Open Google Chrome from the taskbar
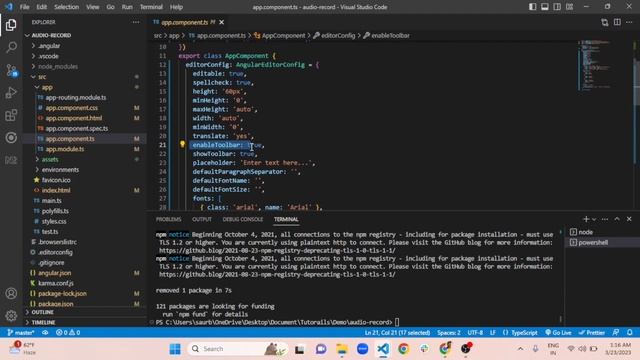The height and width of the screenshot is (360, 640). [403, 349]
